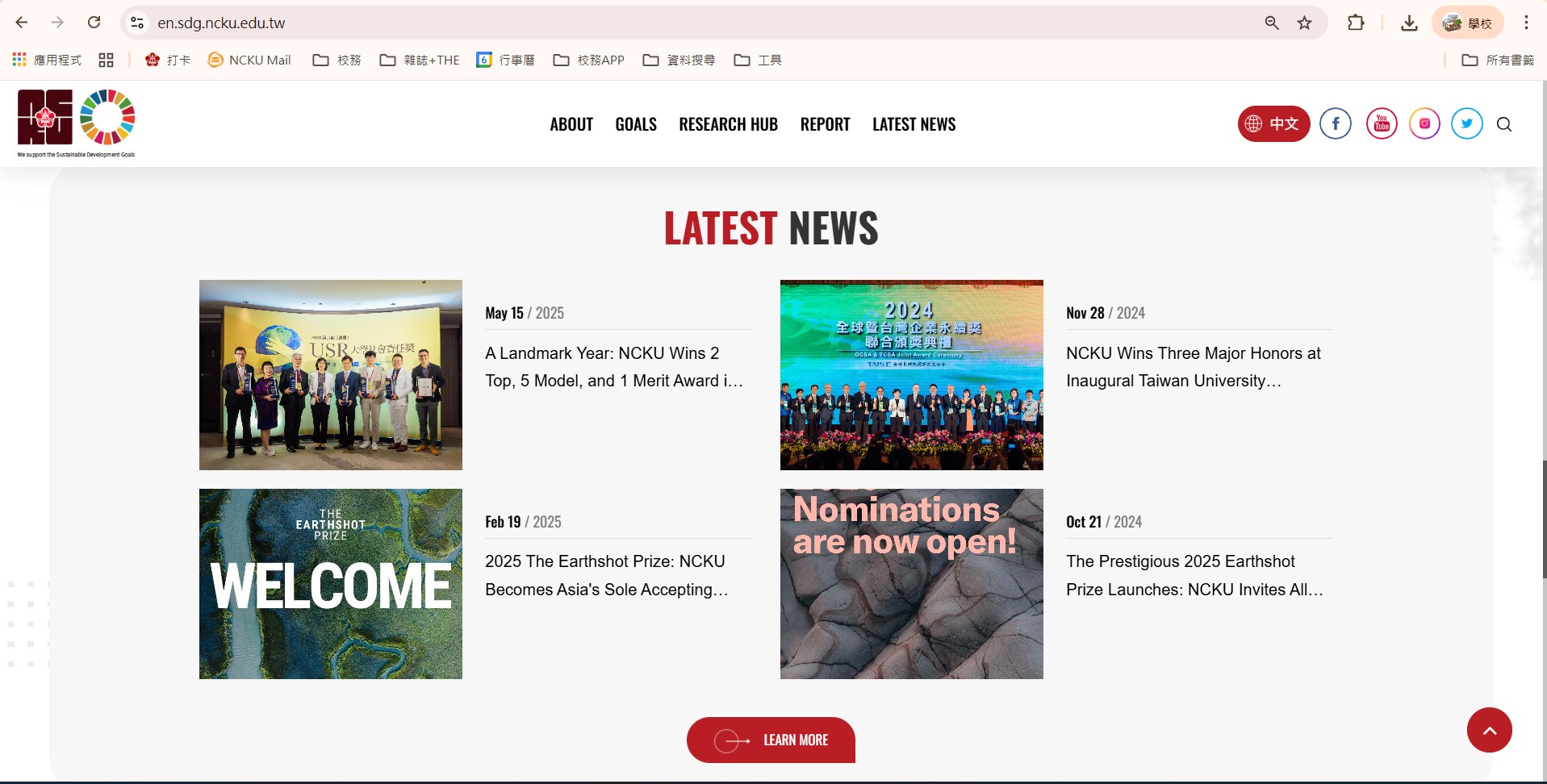Viewport: 1547px width, 784px height.
Task: Select RESEARCH HUB in navigation
Action: point(728,124)
